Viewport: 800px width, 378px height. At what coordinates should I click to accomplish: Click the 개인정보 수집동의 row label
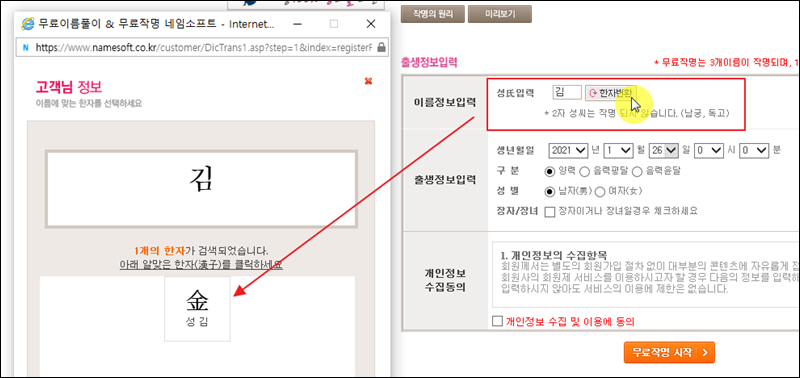[x=444, y=279]
